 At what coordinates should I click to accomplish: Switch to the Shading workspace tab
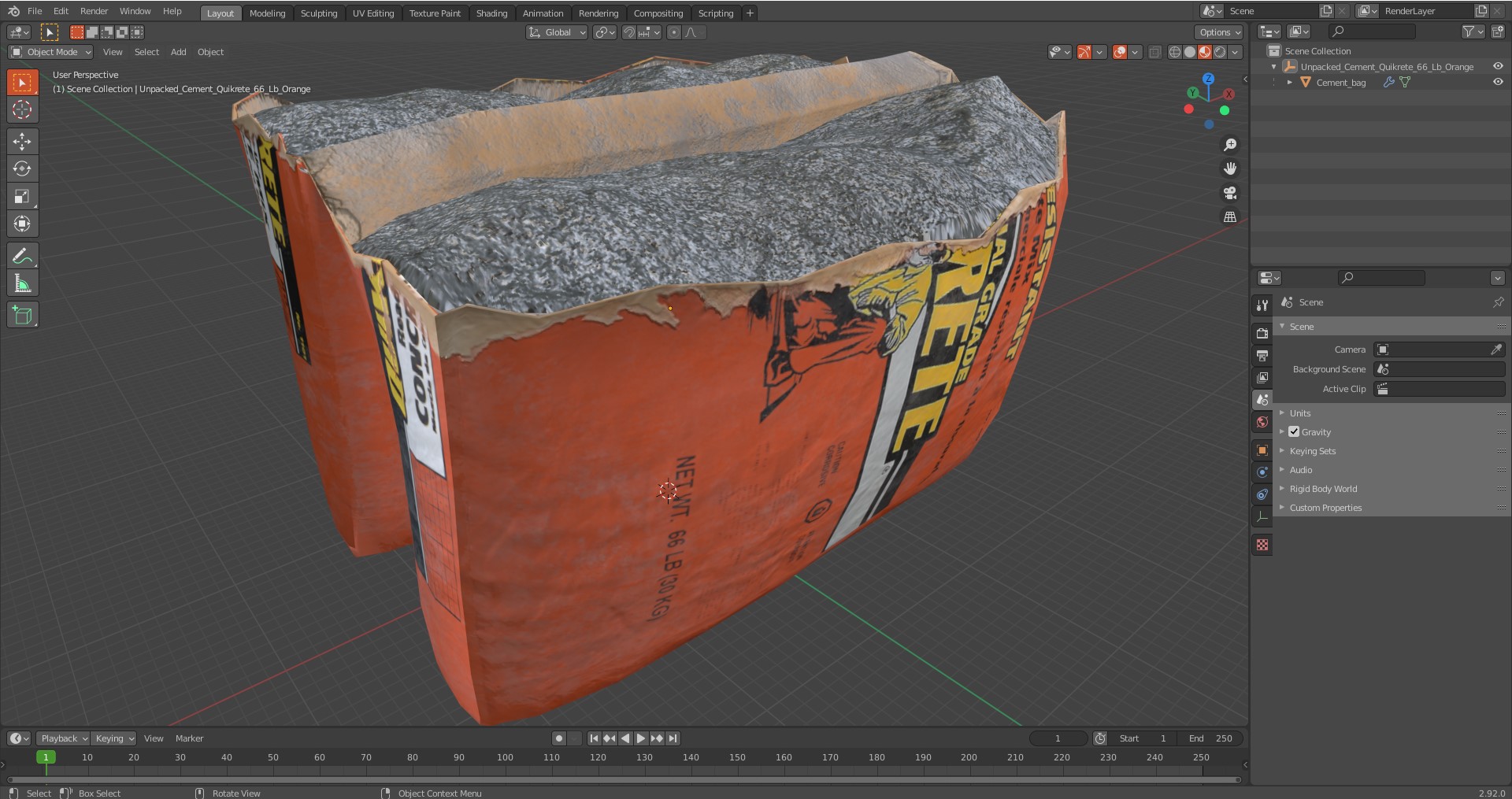point(491,13)
